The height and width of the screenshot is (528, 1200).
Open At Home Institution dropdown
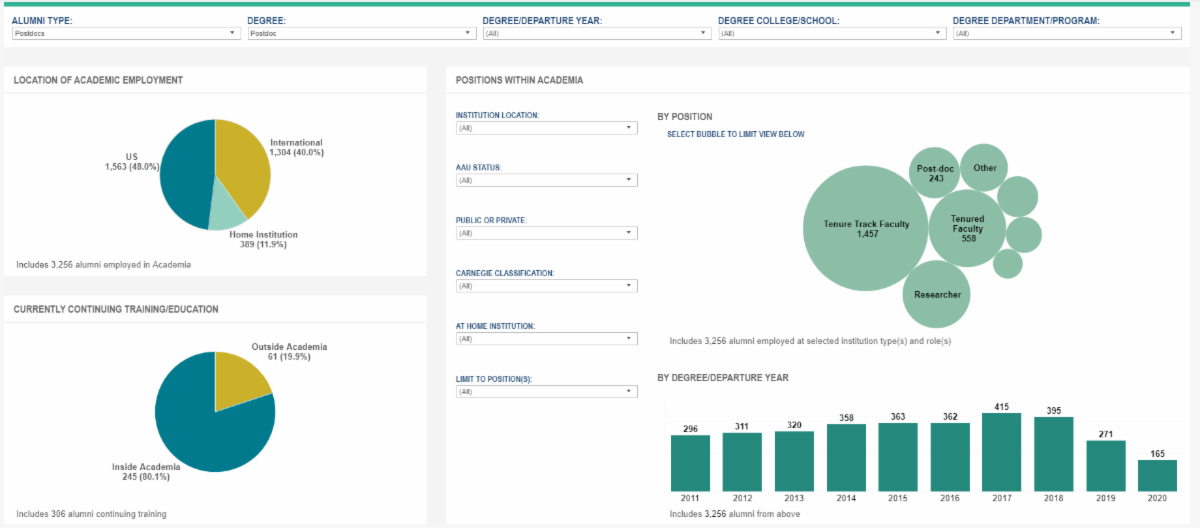pos(546,338)
